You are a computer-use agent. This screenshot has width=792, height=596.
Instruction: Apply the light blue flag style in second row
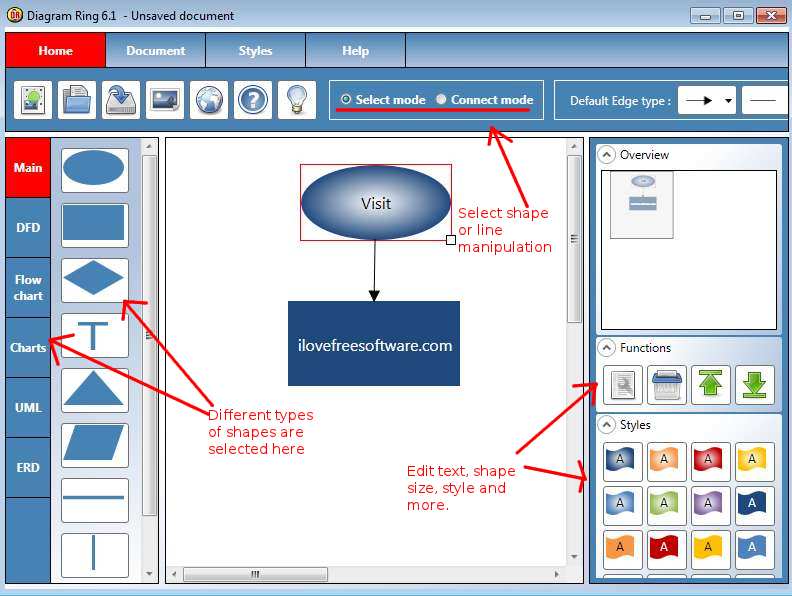(622, 506)
